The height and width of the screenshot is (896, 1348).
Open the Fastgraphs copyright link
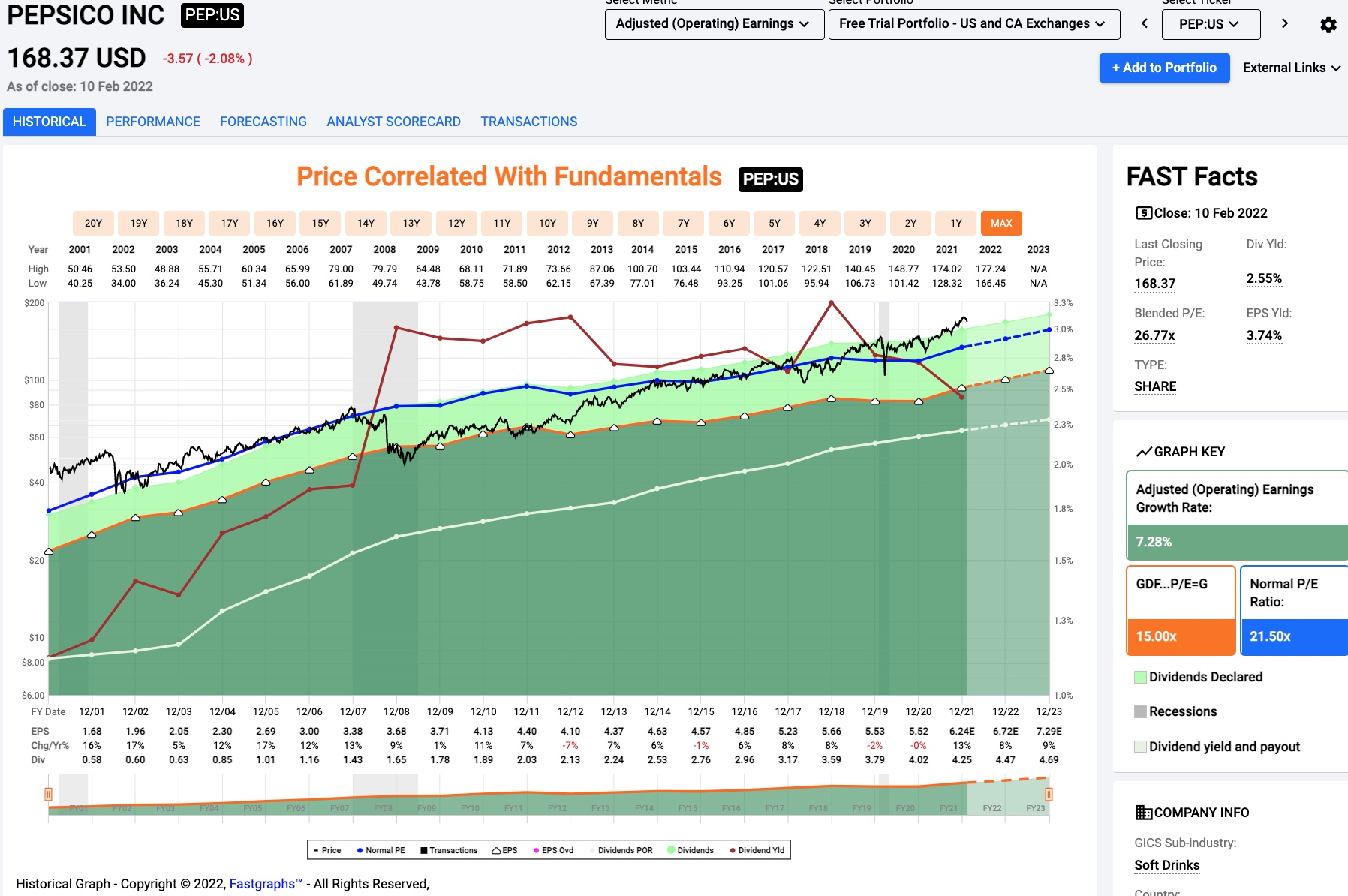[266, 884]
